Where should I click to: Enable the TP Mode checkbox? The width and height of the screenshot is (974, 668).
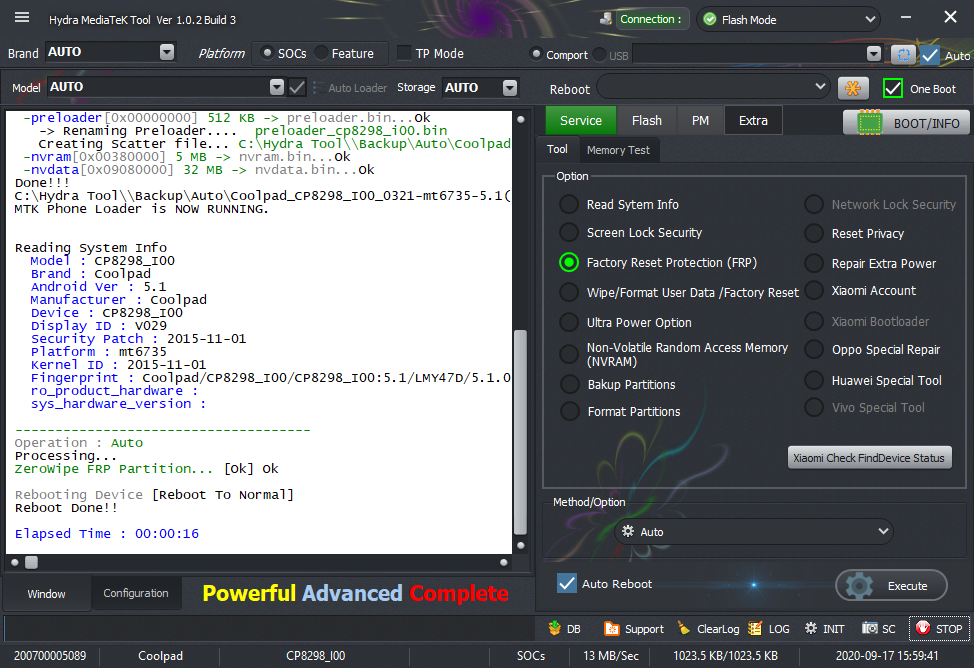click(404, 53)
